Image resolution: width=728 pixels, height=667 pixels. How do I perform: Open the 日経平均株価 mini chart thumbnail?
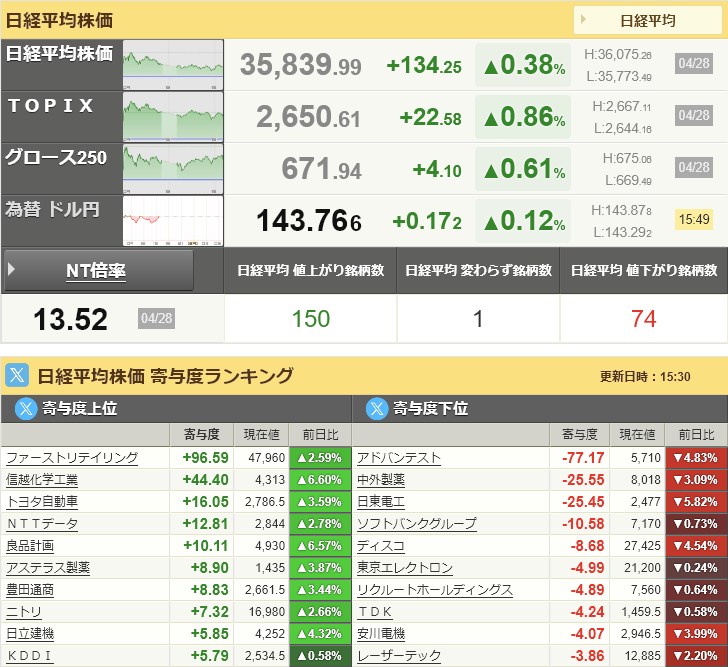pyautogui.click(x=173, y=65)
